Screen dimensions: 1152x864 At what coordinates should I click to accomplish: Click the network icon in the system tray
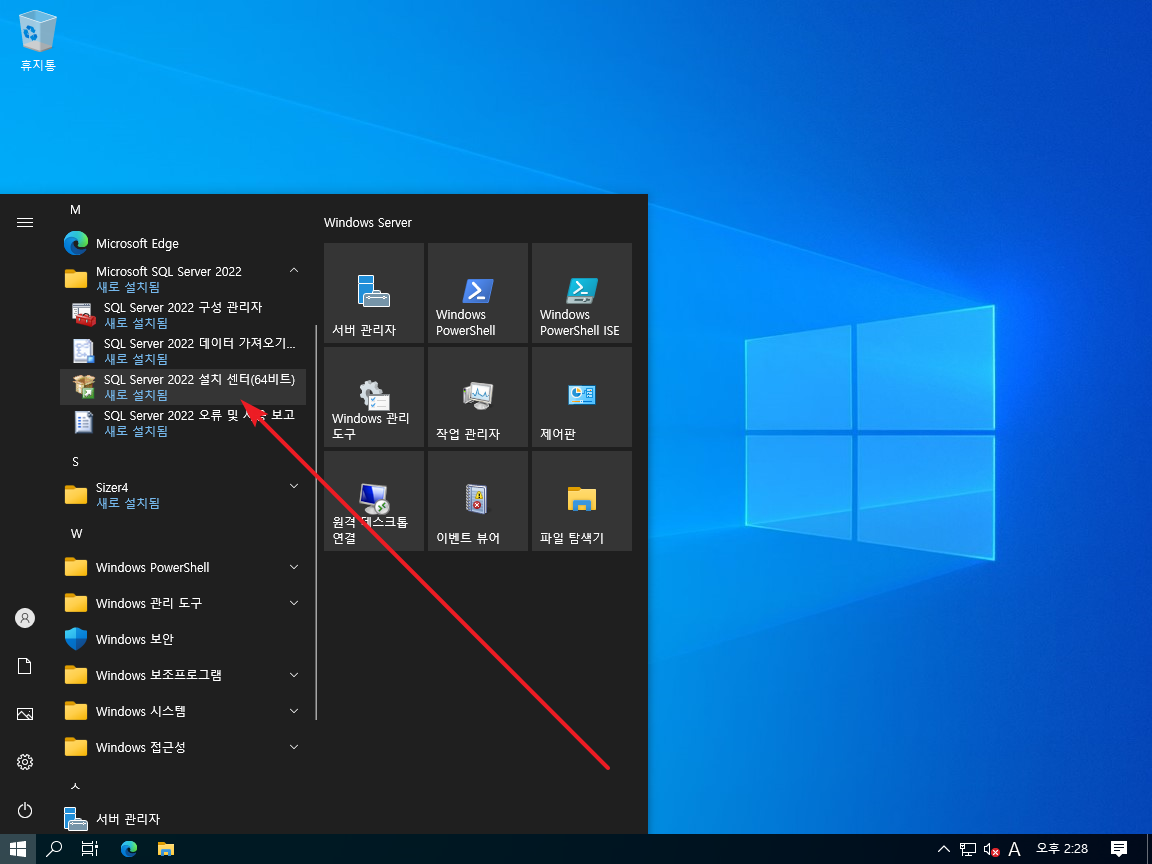tap(968, 849)
